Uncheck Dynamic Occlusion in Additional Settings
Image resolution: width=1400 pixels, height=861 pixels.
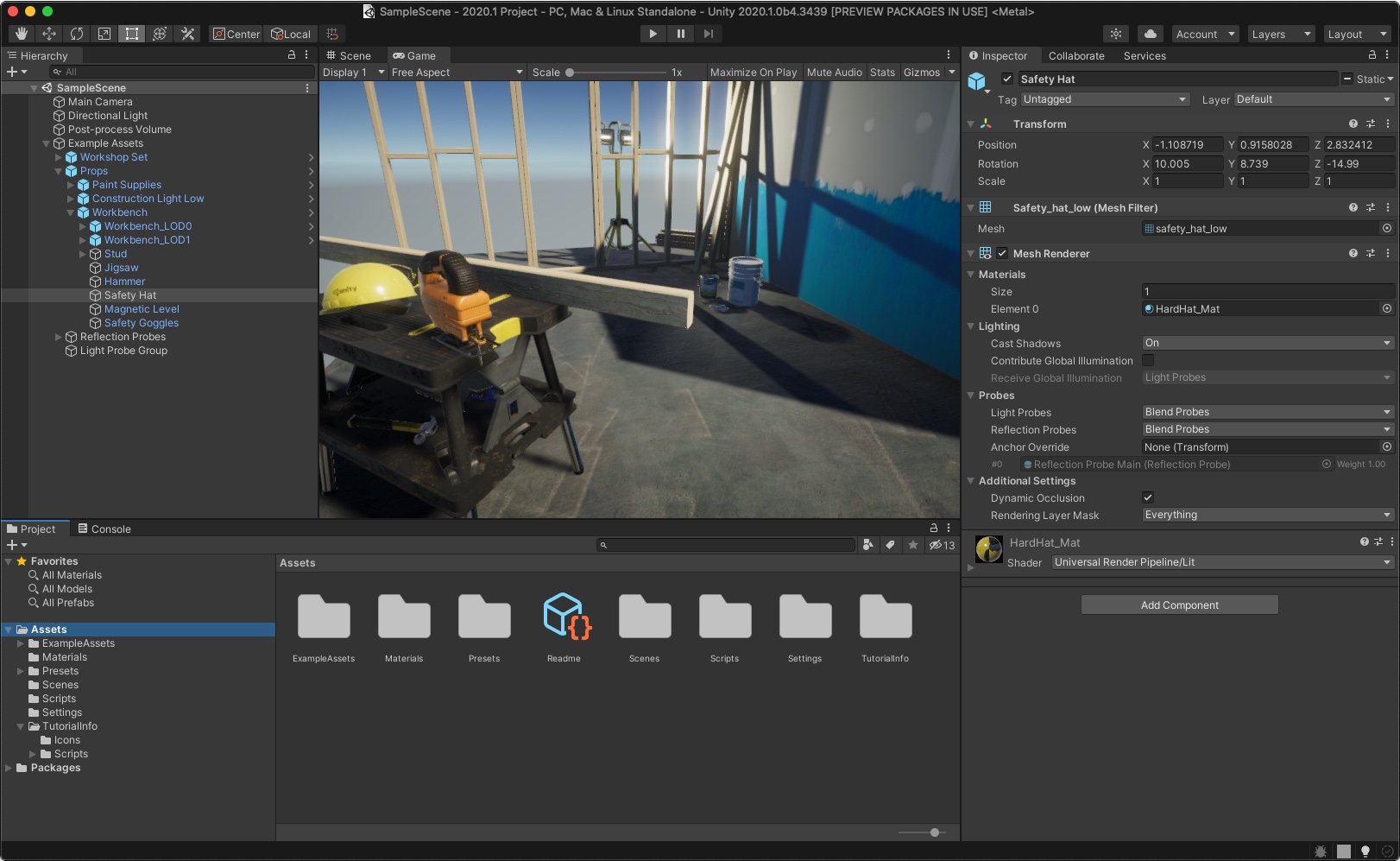pos(1148,497)
